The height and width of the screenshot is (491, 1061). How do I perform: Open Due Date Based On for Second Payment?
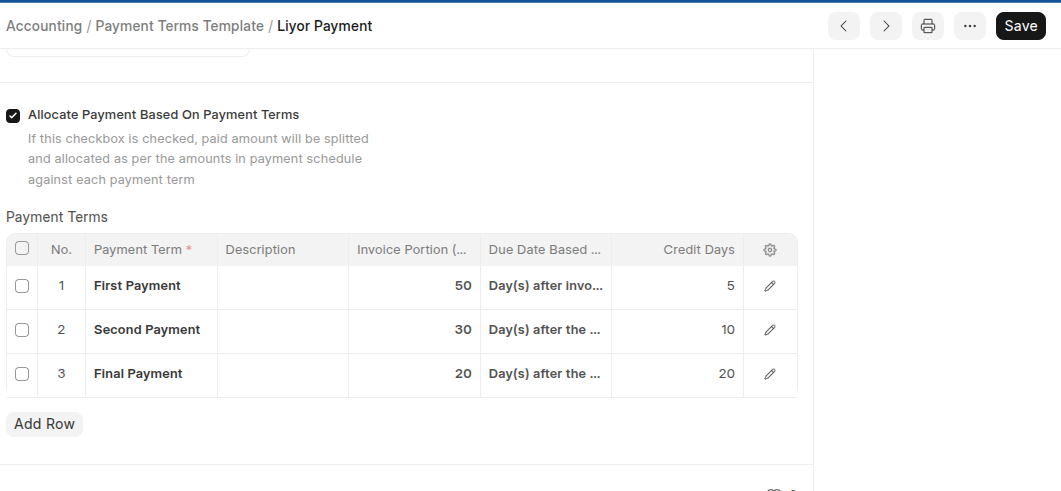tap(545, 330)
